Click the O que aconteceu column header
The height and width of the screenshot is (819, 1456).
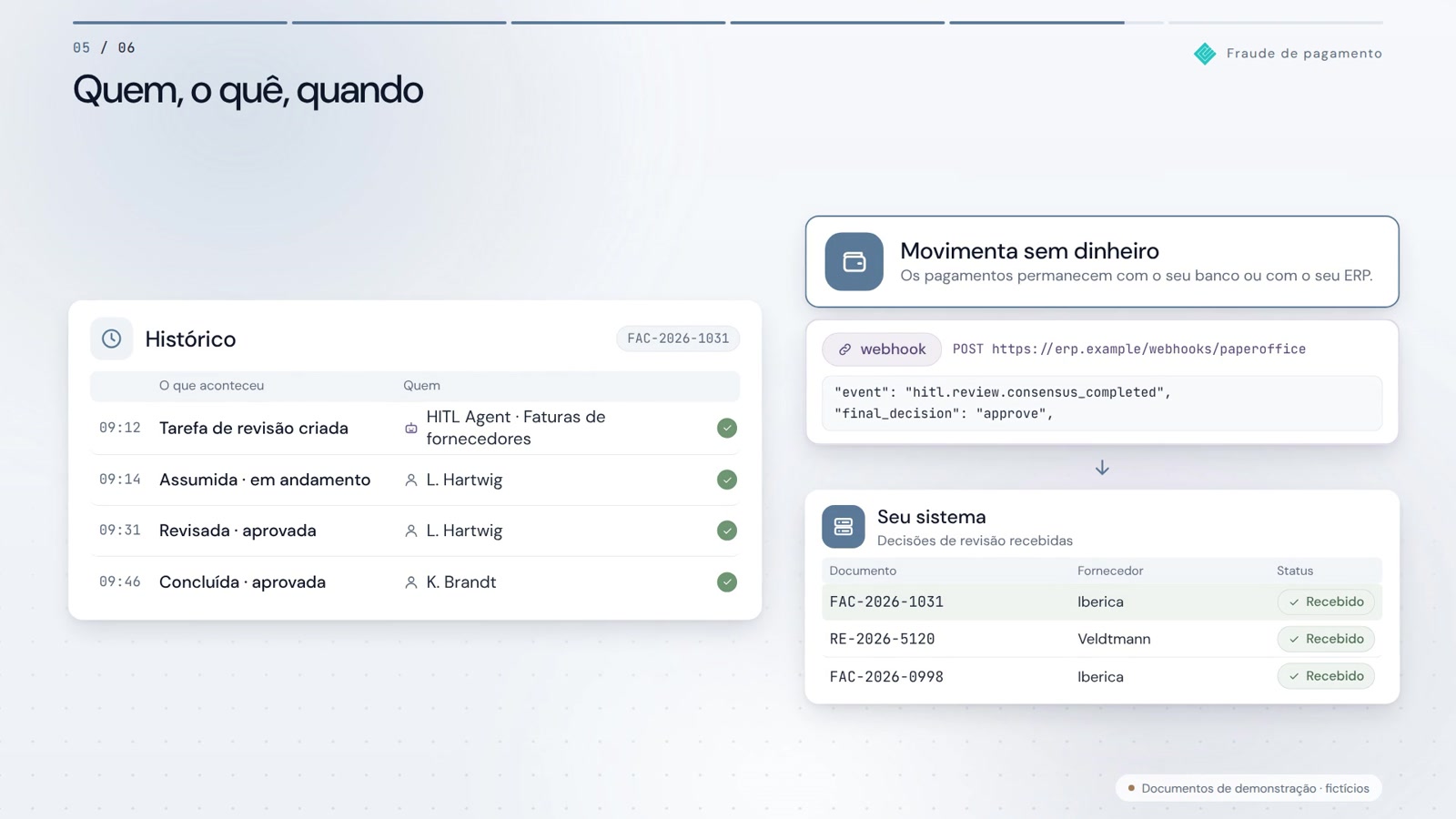coord(211,386)
